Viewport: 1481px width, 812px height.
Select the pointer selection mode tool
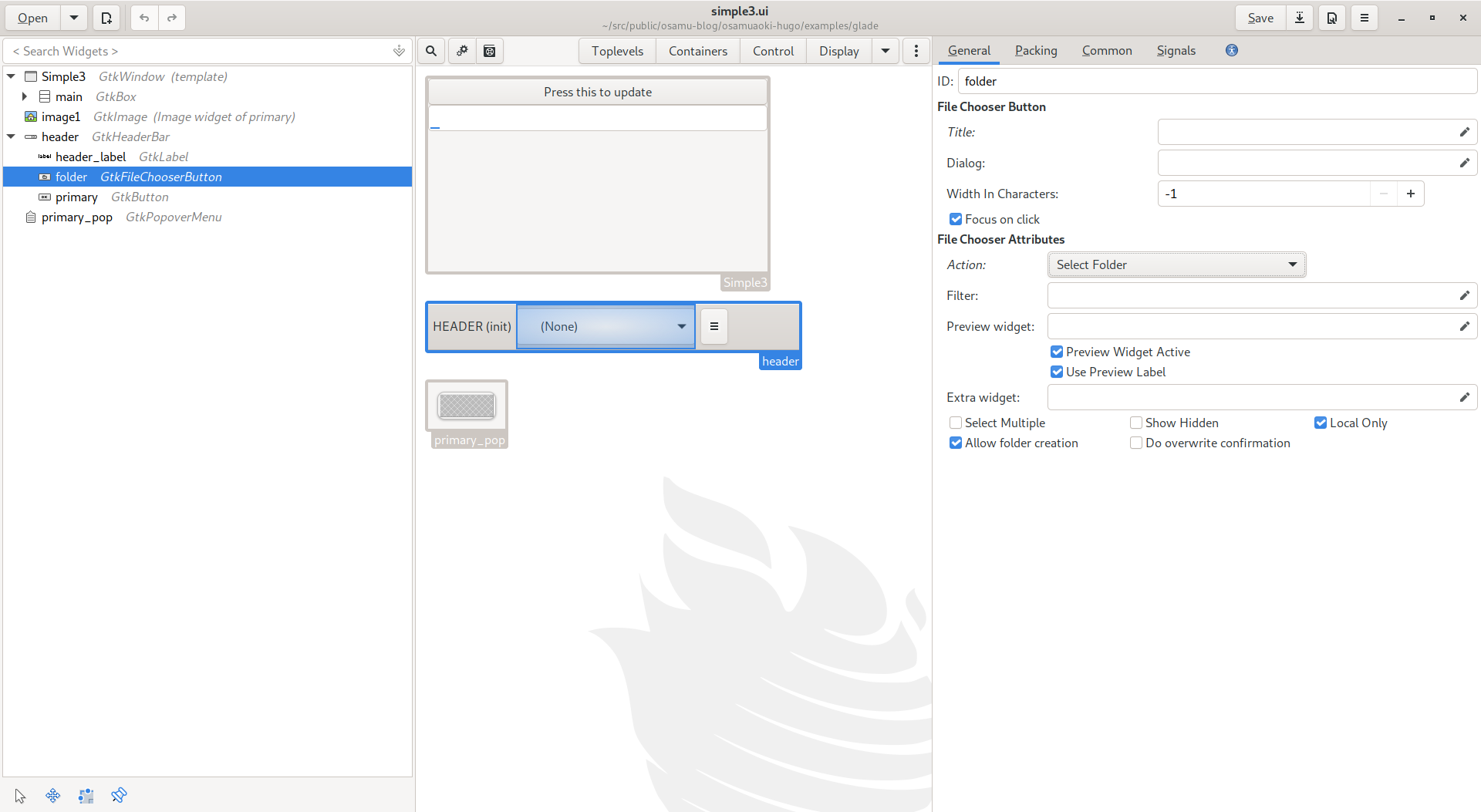pyautogui.click(x=20, y=796)
